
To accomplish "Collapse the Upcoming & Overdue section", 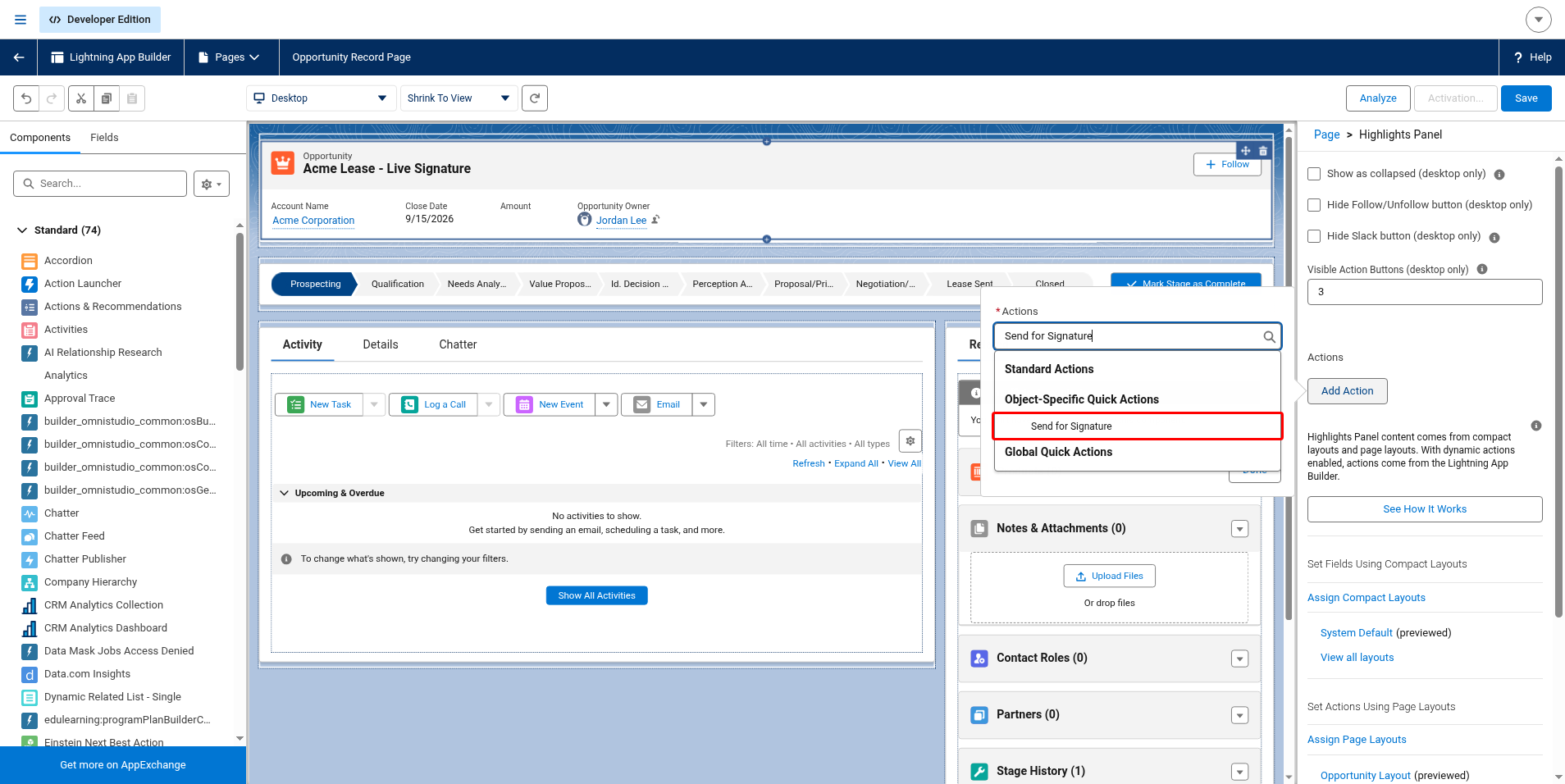I will (285, 493).
